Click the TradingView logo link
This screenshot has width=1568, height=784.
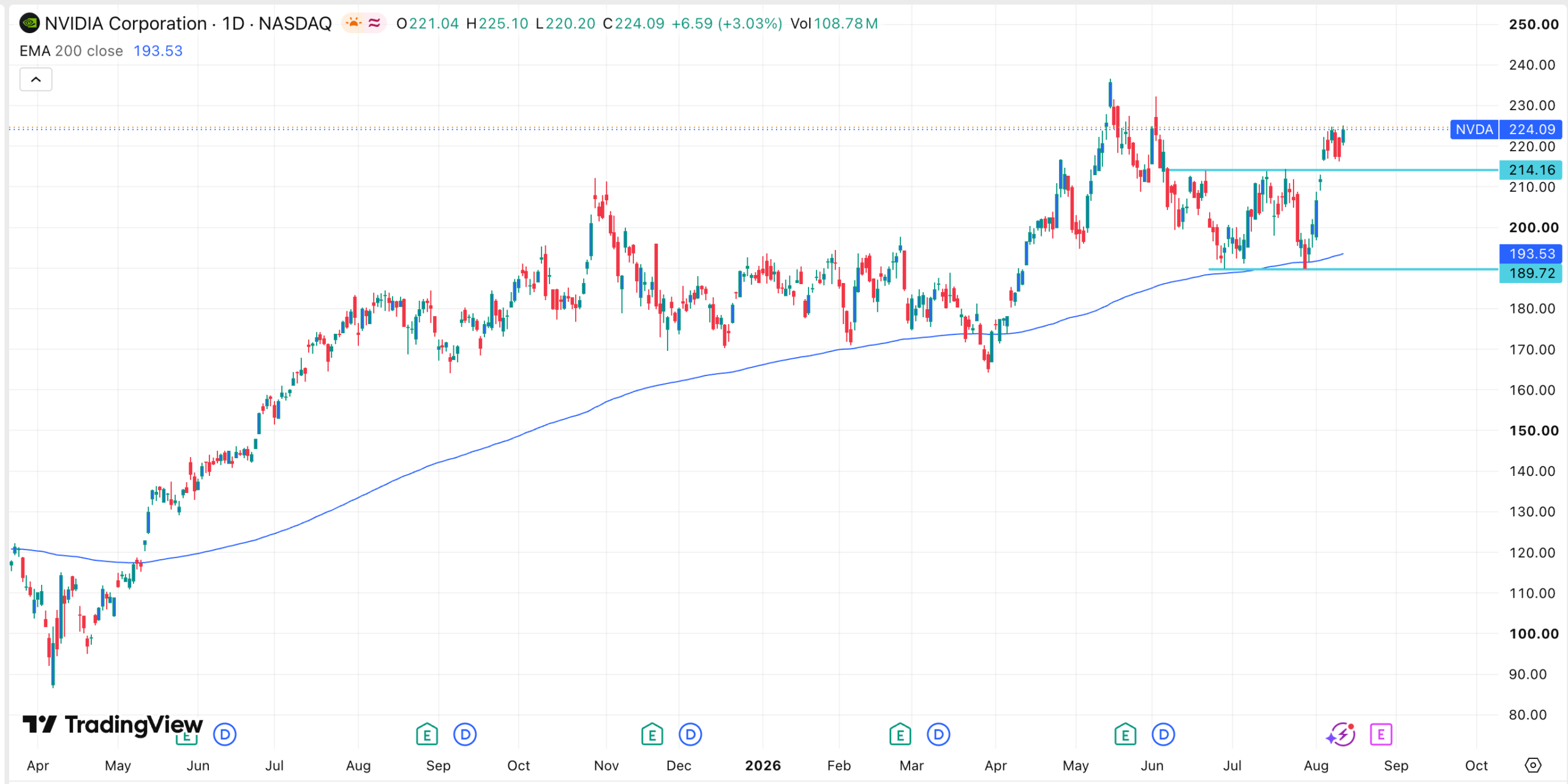[113, 725]
